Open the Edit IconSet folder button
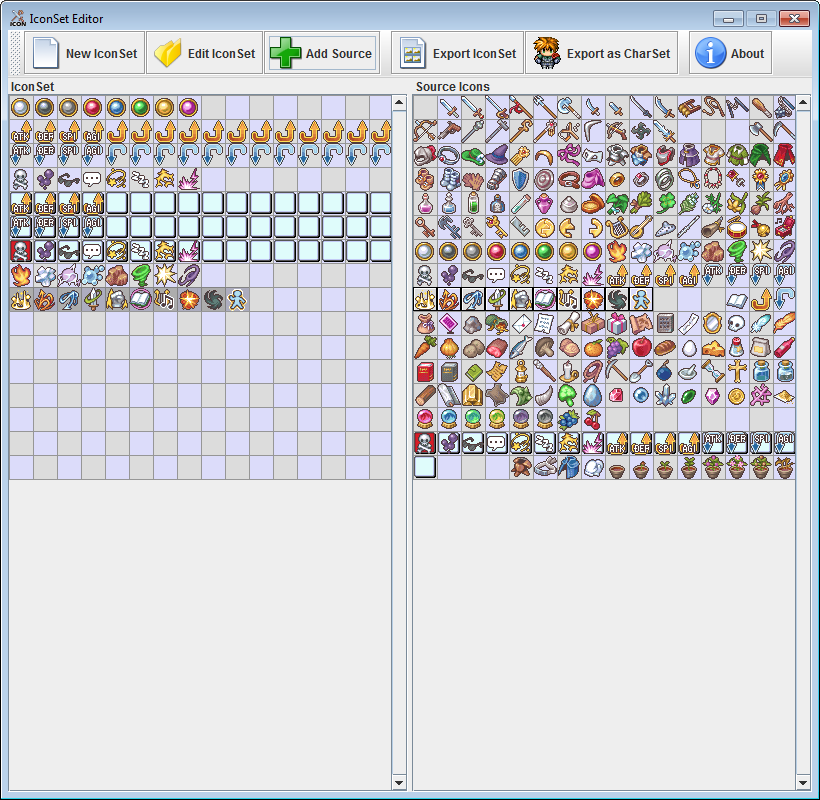This screenshot has width=820, height=800. pos(204,53)
